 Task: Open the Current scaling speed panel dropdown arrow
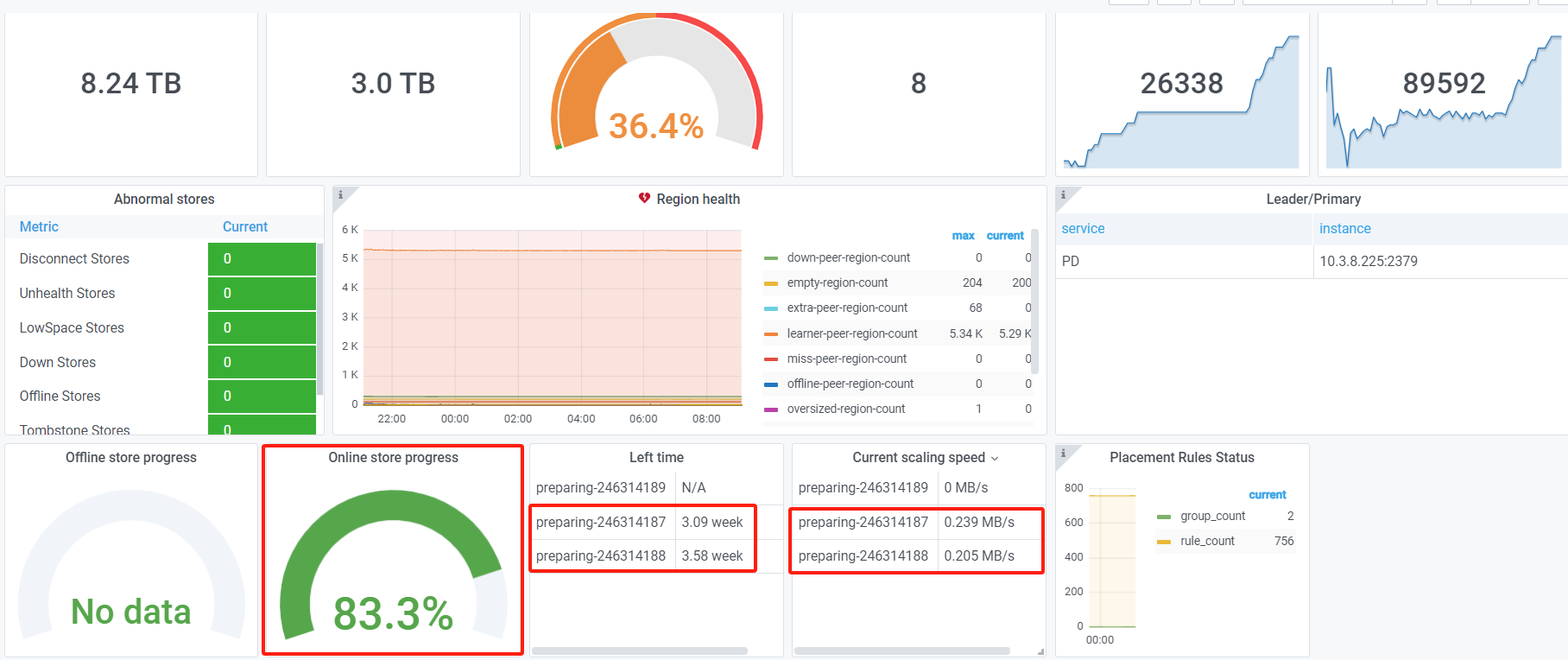(995, 459)
